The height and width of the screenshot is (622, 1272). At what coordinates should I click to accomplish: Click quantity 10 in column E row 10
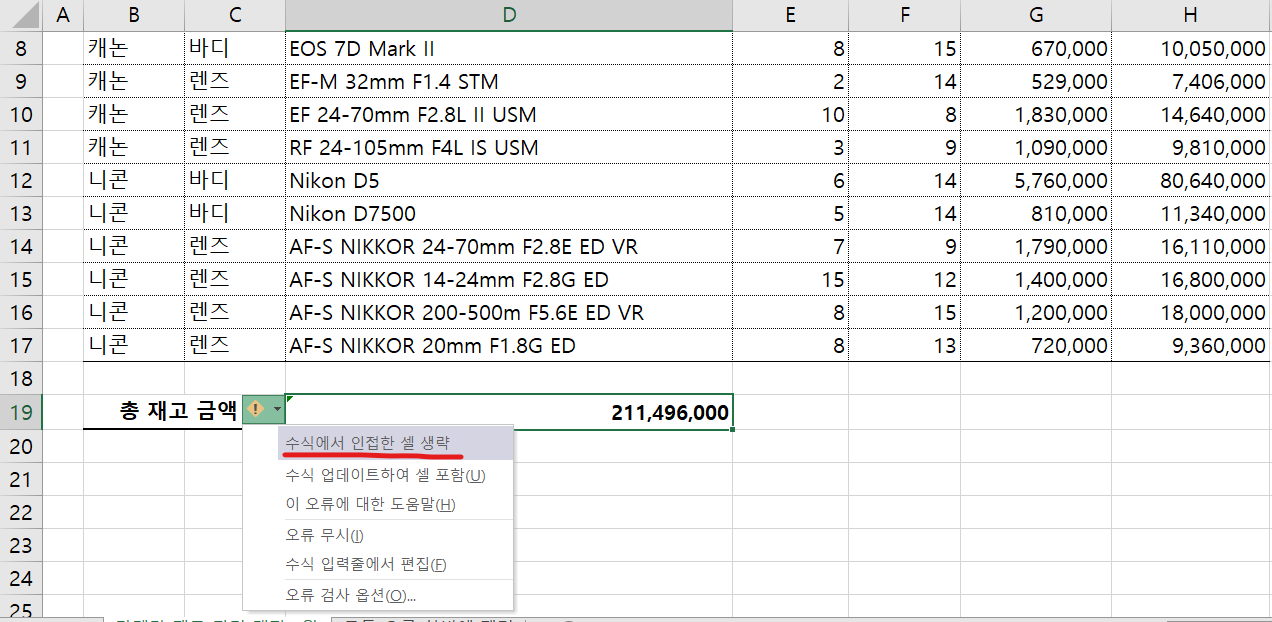coord(790,114)
